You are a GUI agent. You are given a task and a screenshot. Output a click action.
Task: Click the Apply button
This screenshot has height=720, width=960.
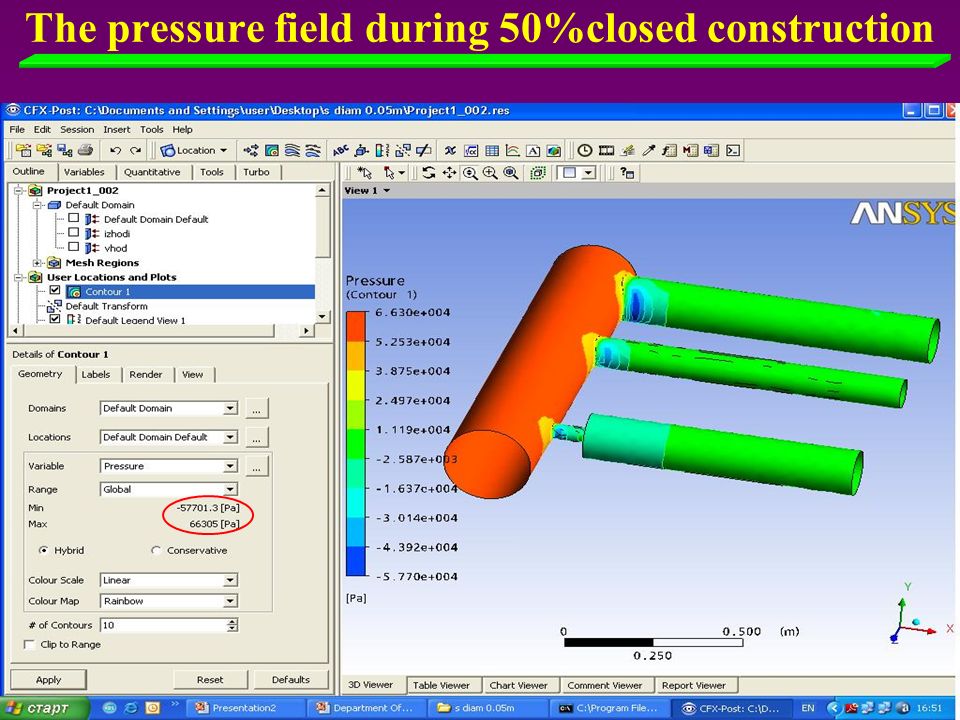click(48, 680)
